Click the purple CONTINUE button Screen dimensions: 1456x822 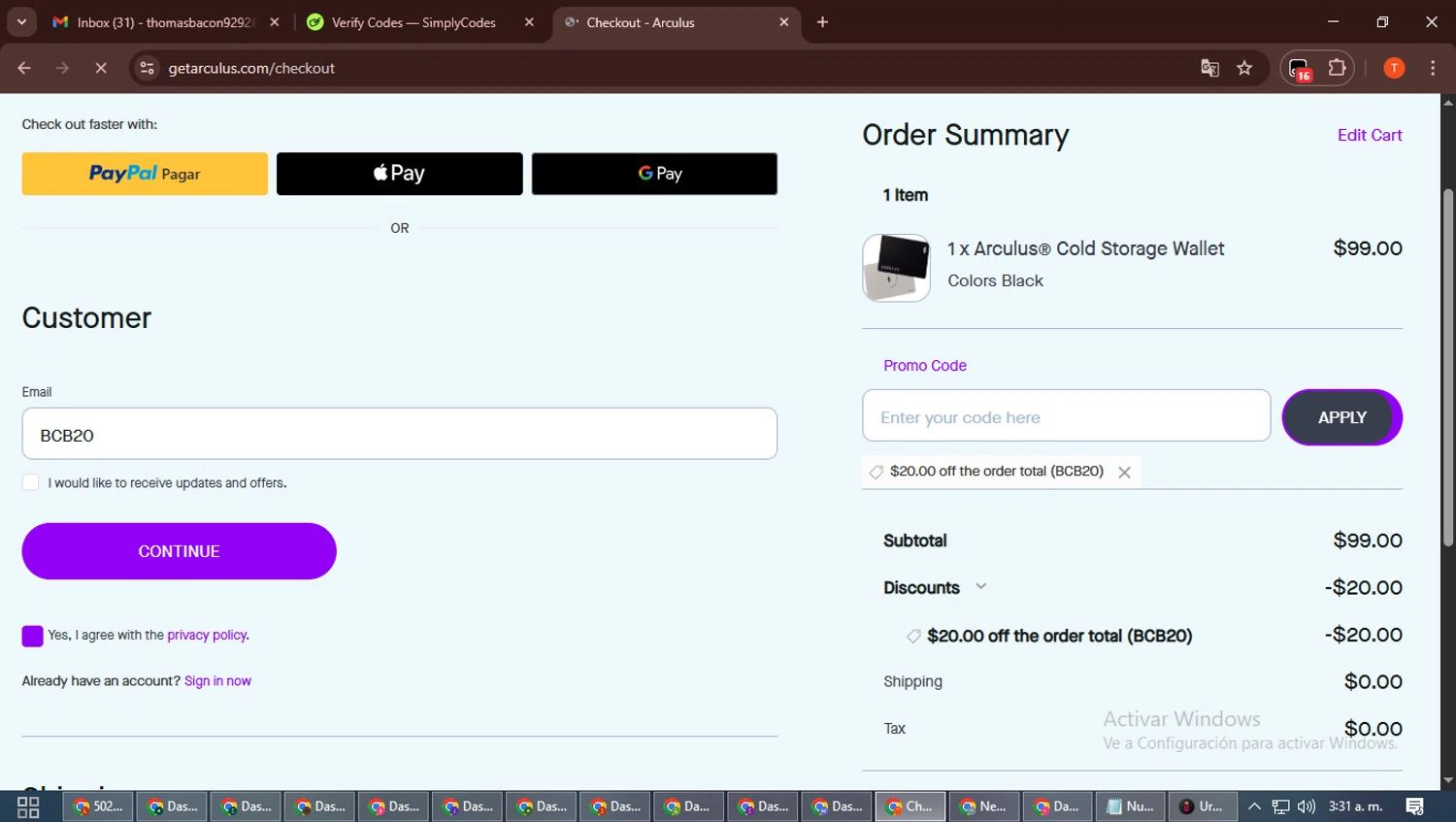tap(179, 551)
